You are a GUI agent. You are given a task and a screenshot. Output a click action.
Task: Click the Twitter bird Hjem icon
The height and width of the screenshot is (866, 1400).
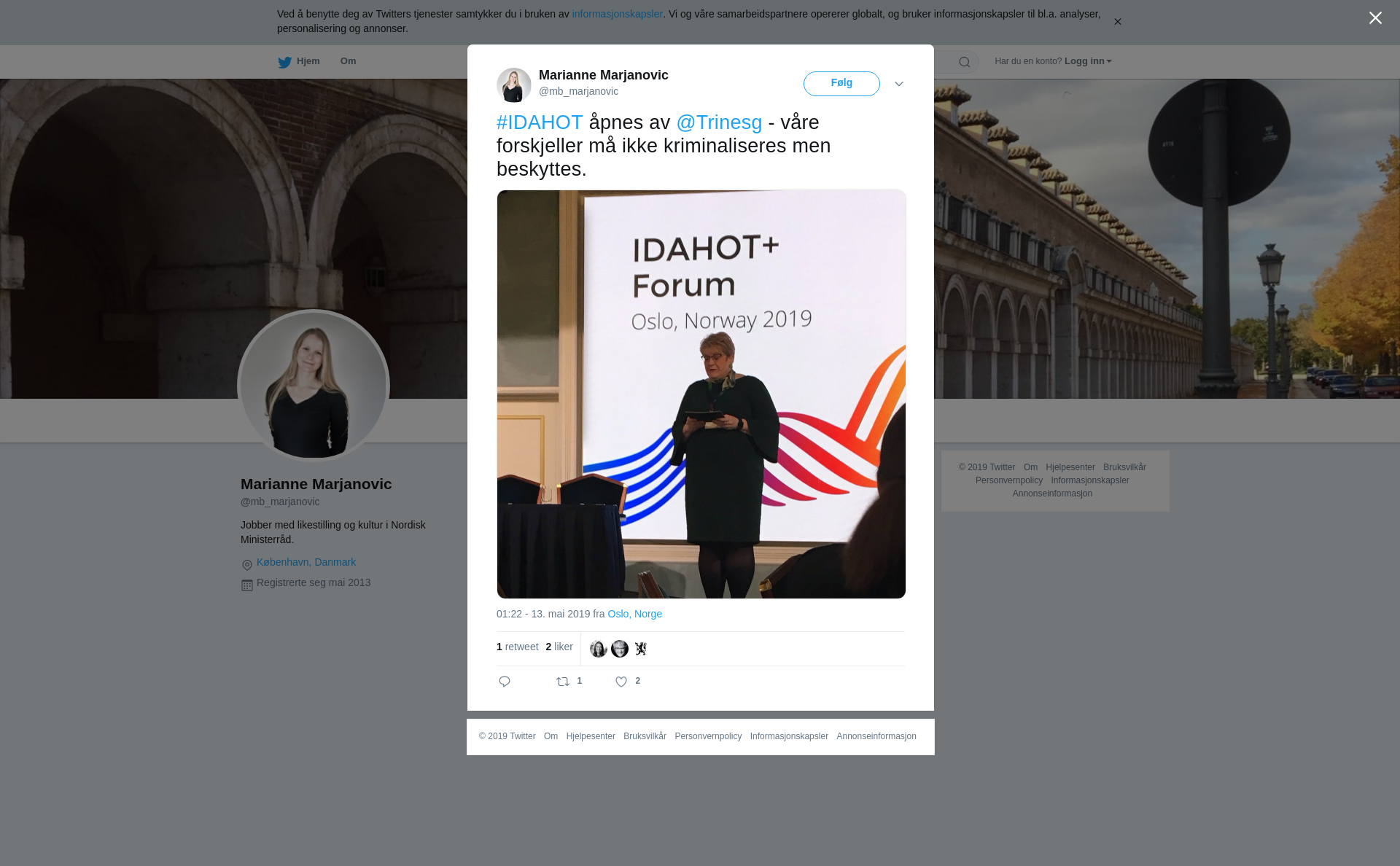[x=284, y=62]
